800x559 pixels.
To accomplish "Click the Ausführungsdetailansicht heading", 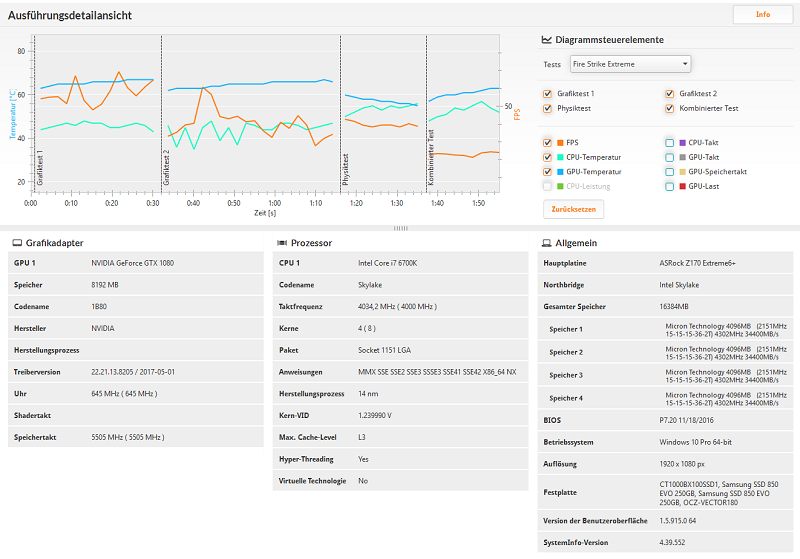I will click(x=70, y=15).
